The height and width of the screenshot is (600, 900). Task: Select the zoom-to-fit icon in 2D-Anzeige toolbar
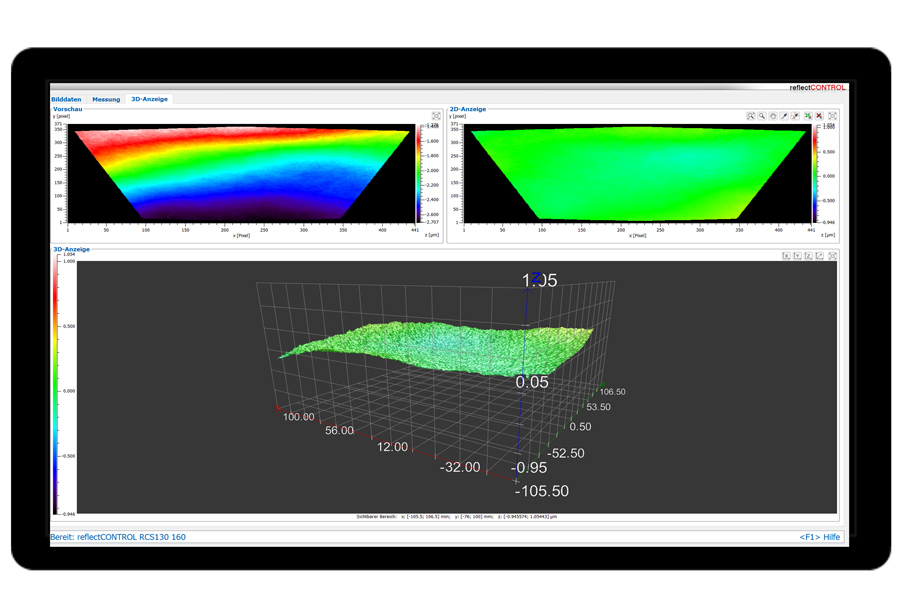point(750,116)
